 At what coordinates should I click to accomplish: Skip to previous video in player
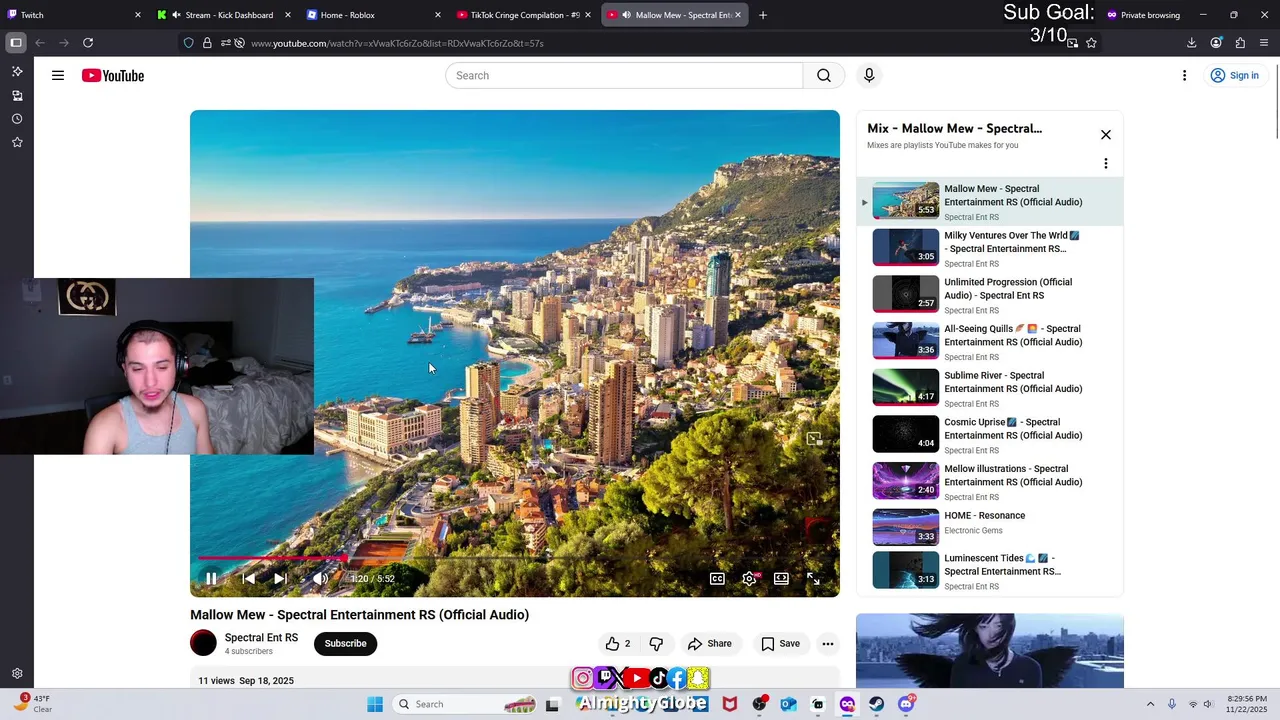(x=248, y=579)
